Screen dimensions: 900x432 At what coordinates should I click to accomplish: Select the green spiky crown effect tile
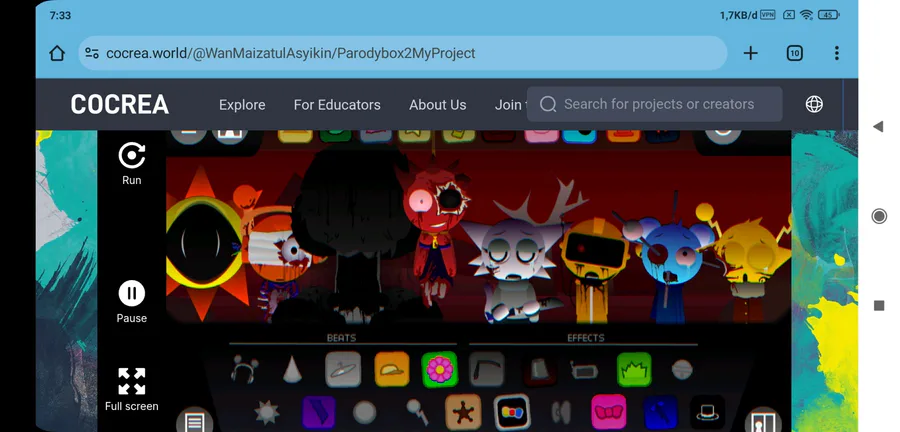click(x=634, y=369)
